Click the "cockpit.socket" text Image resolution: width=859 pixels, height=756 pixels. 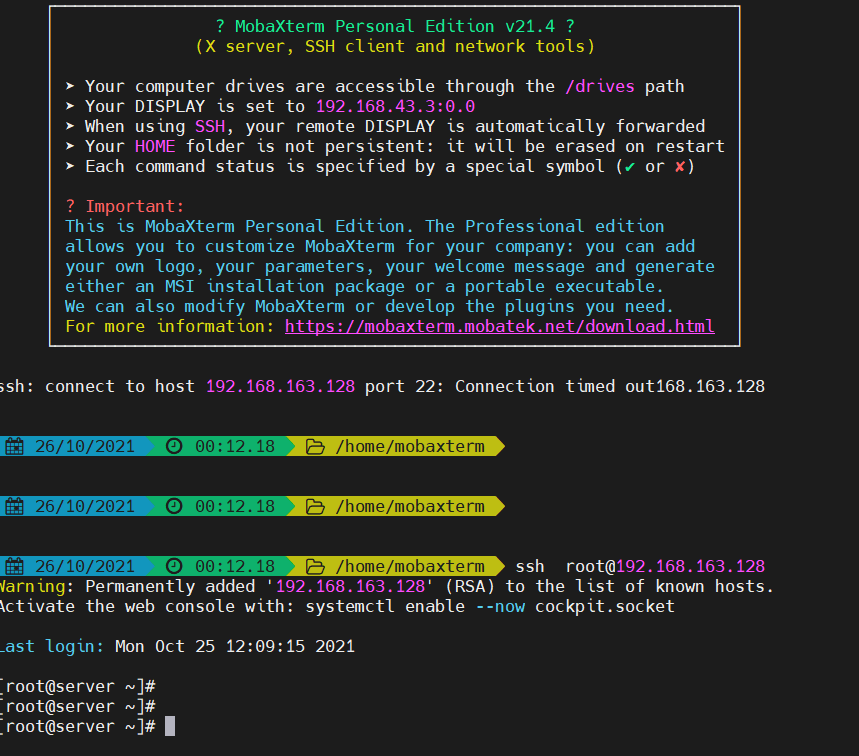point(605,606)
